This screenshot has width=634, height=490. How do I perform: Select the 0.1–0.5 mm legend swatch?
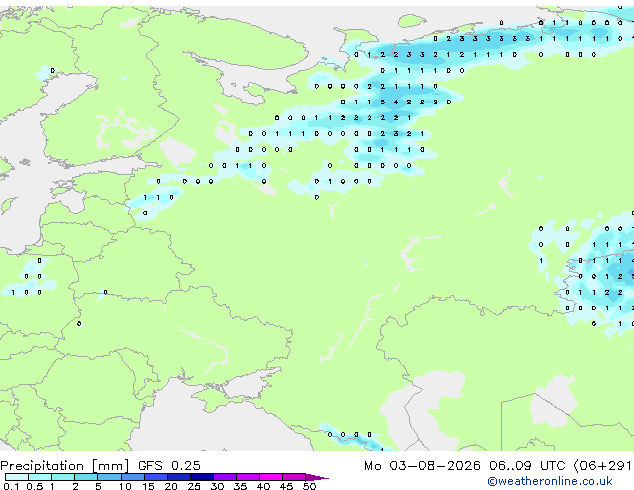point(17,477)
